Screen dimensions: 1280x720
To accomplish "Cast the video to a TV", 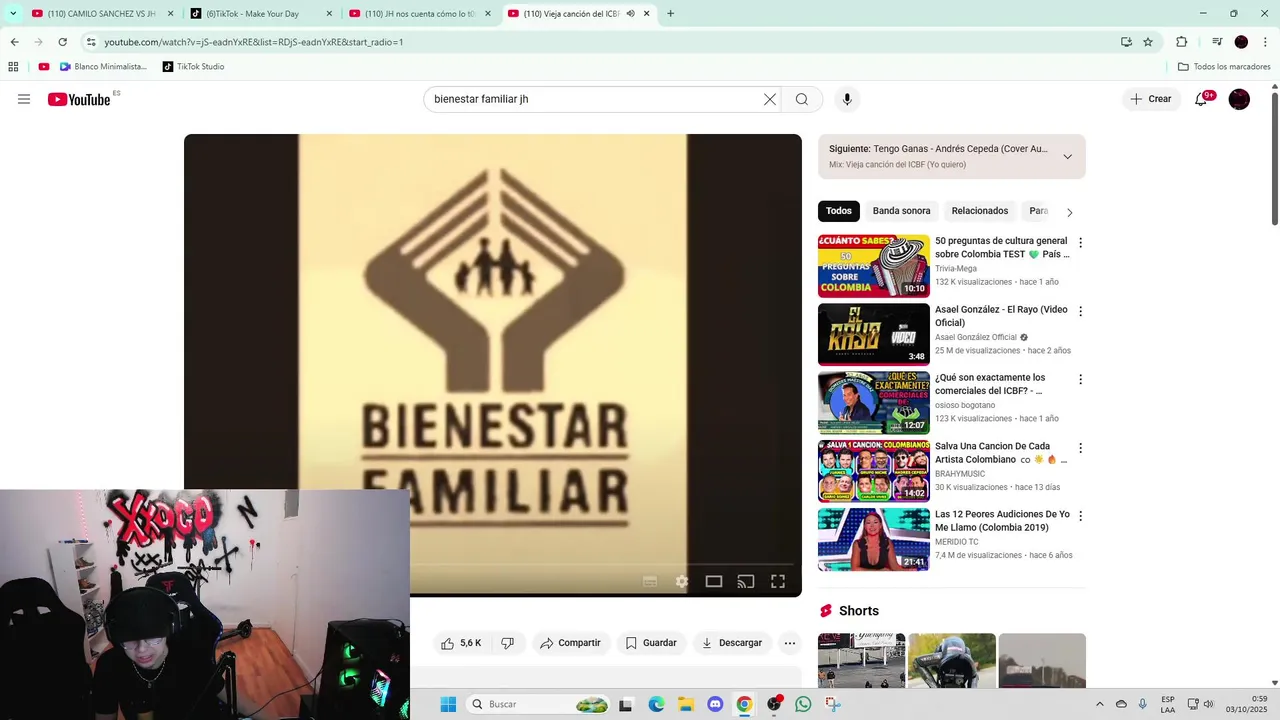I will tap(746, 581).
